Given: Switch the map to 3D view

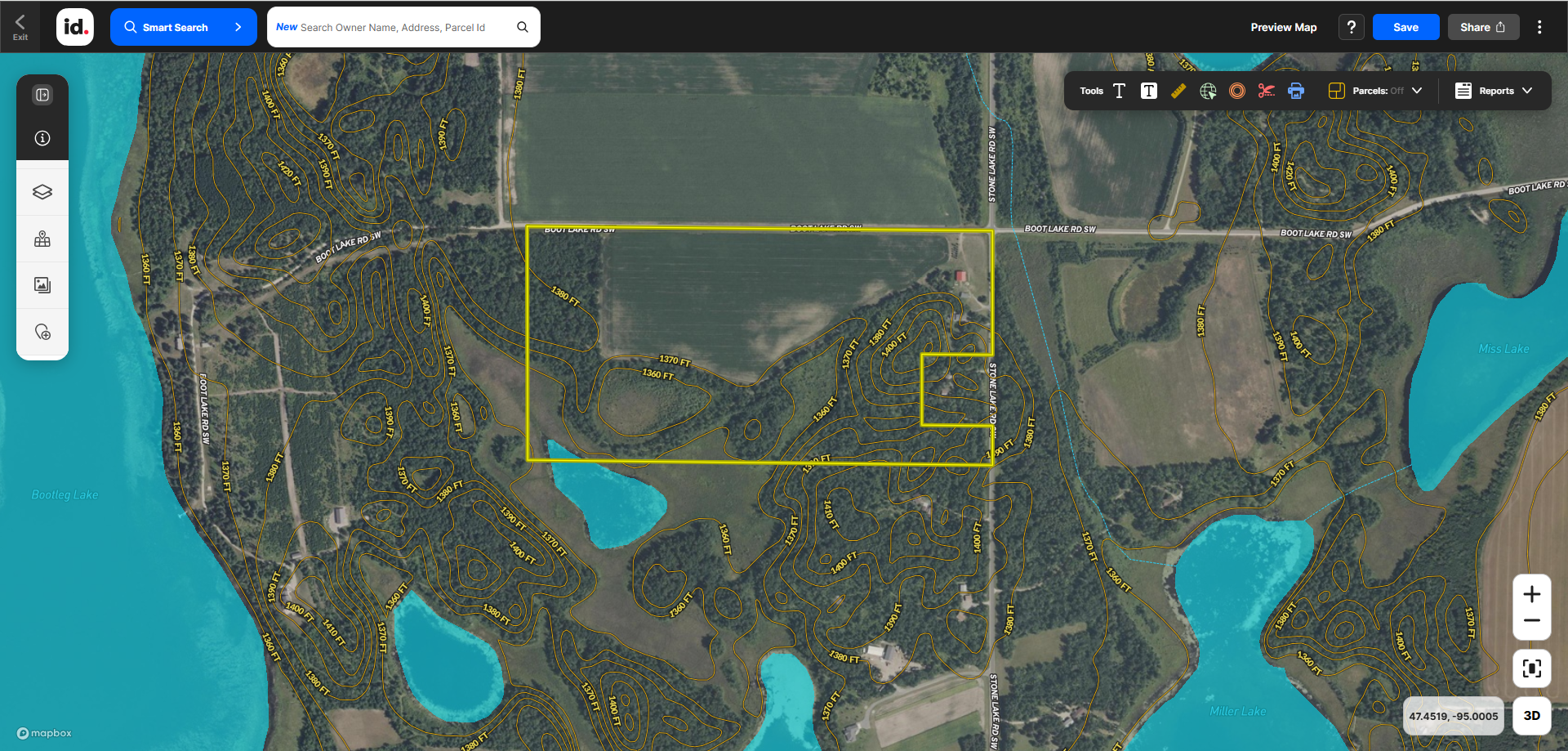Looking at the screenshot, I should coord(1532,715).
